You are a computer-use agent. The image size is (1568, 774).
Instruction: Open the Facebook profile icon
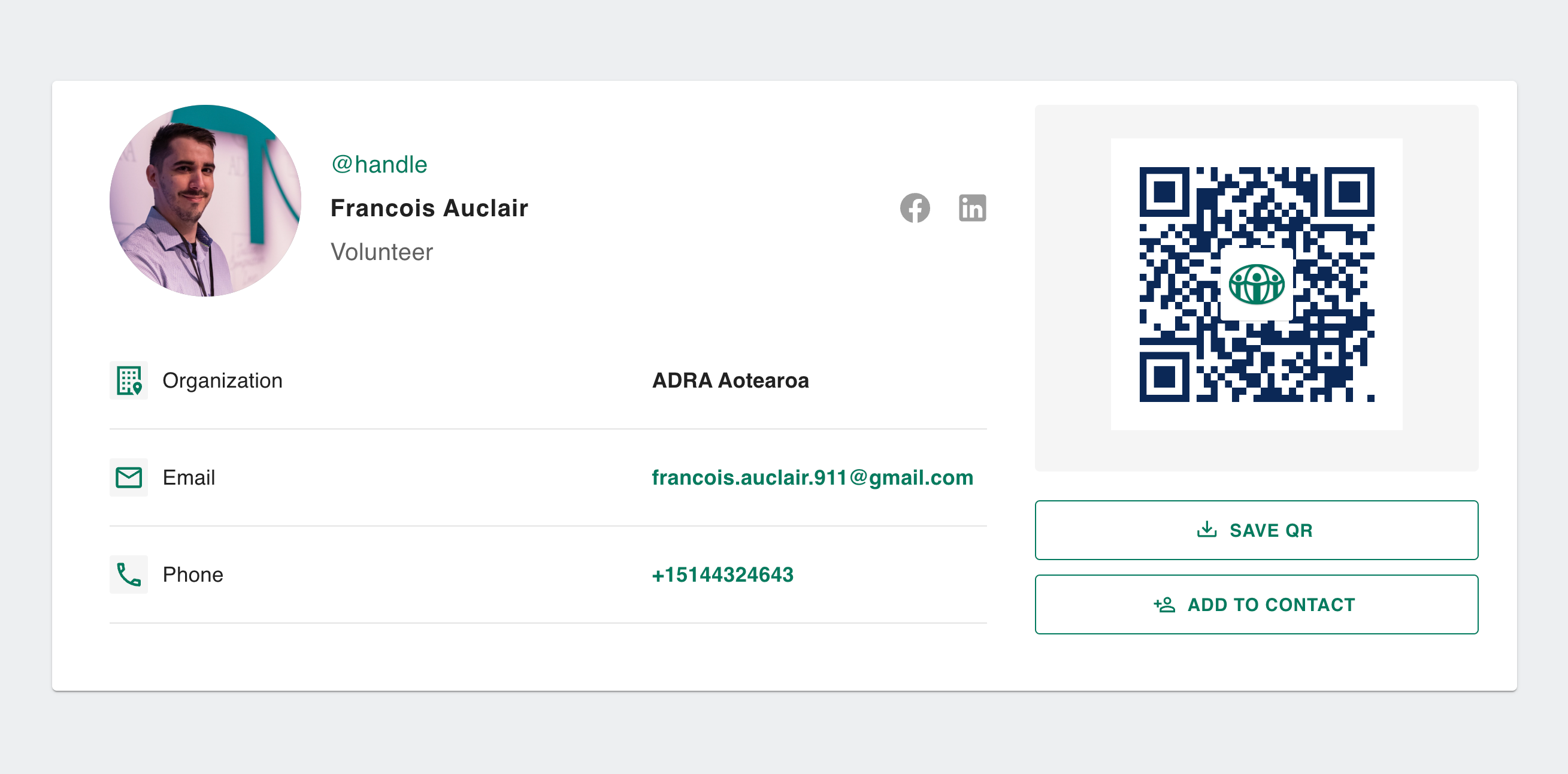click(915, 208)
